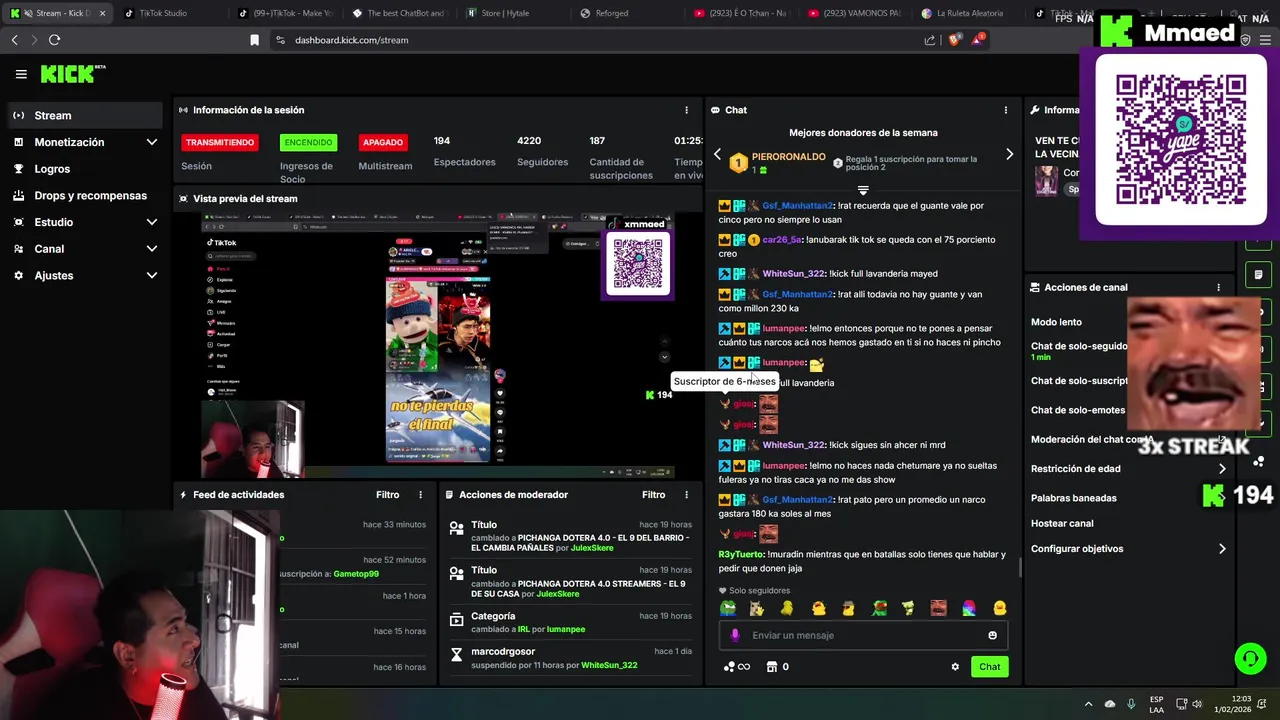
Task: Click username car26_5a in chat
Action: pyautogui.click(x=782, y=240)
